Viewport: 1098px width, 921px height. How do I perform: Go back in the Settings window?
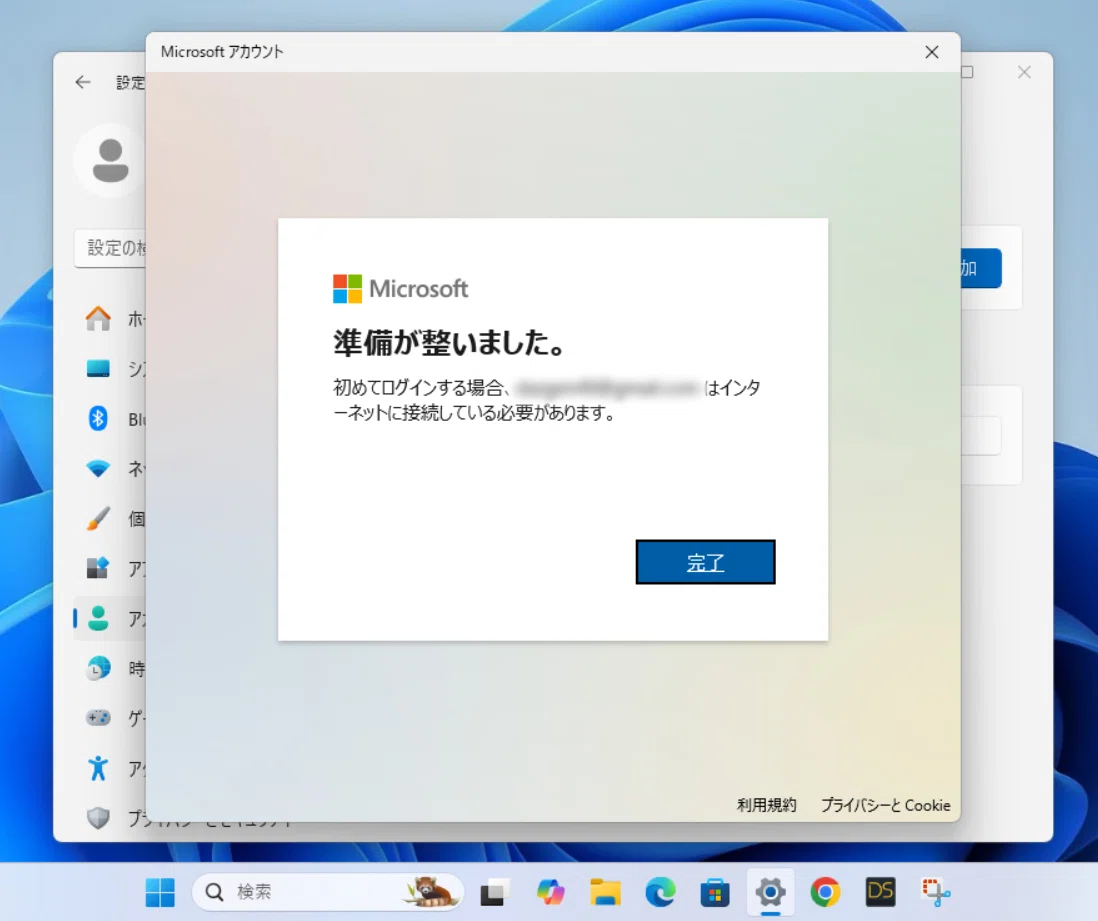[x=83, y=83]
